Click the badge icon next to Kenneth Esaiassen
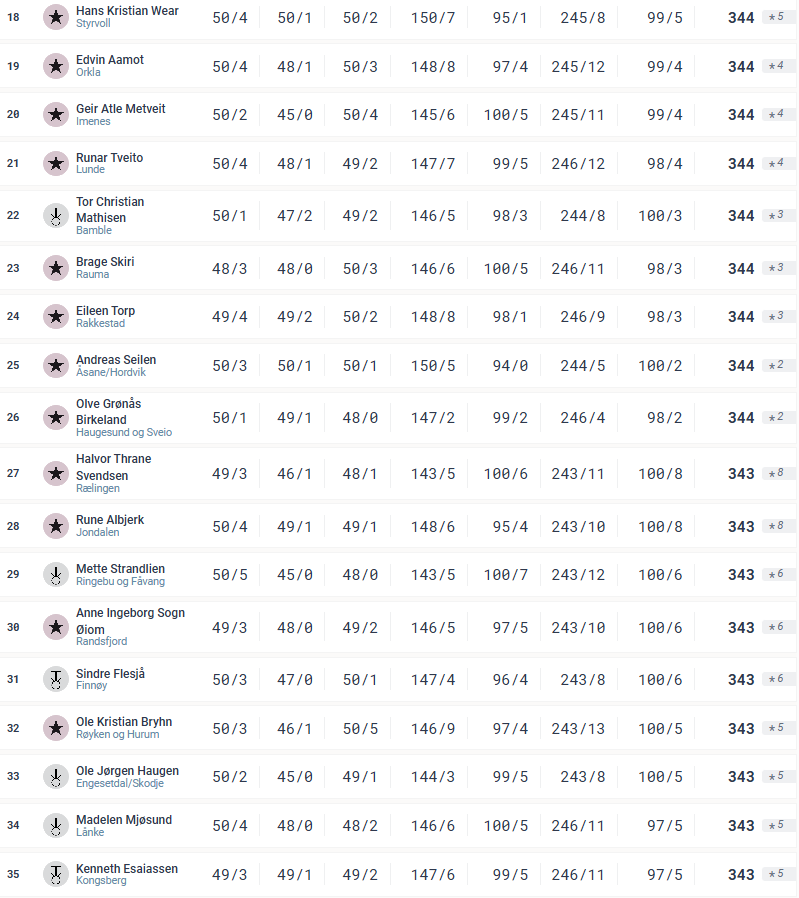This screenshot has width=799, height=898. pyautogui.click(x=56, y=875)
